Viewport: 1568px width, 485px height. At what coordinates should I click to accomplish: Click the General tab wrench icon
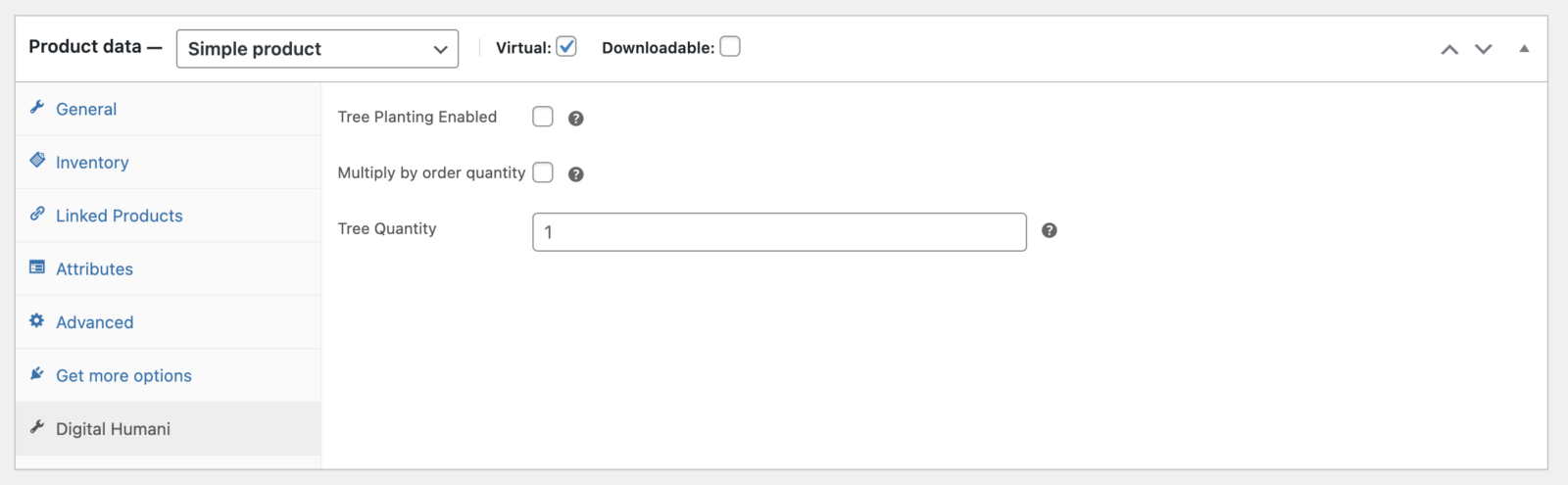pyautogui.click(x=37, y=107)
